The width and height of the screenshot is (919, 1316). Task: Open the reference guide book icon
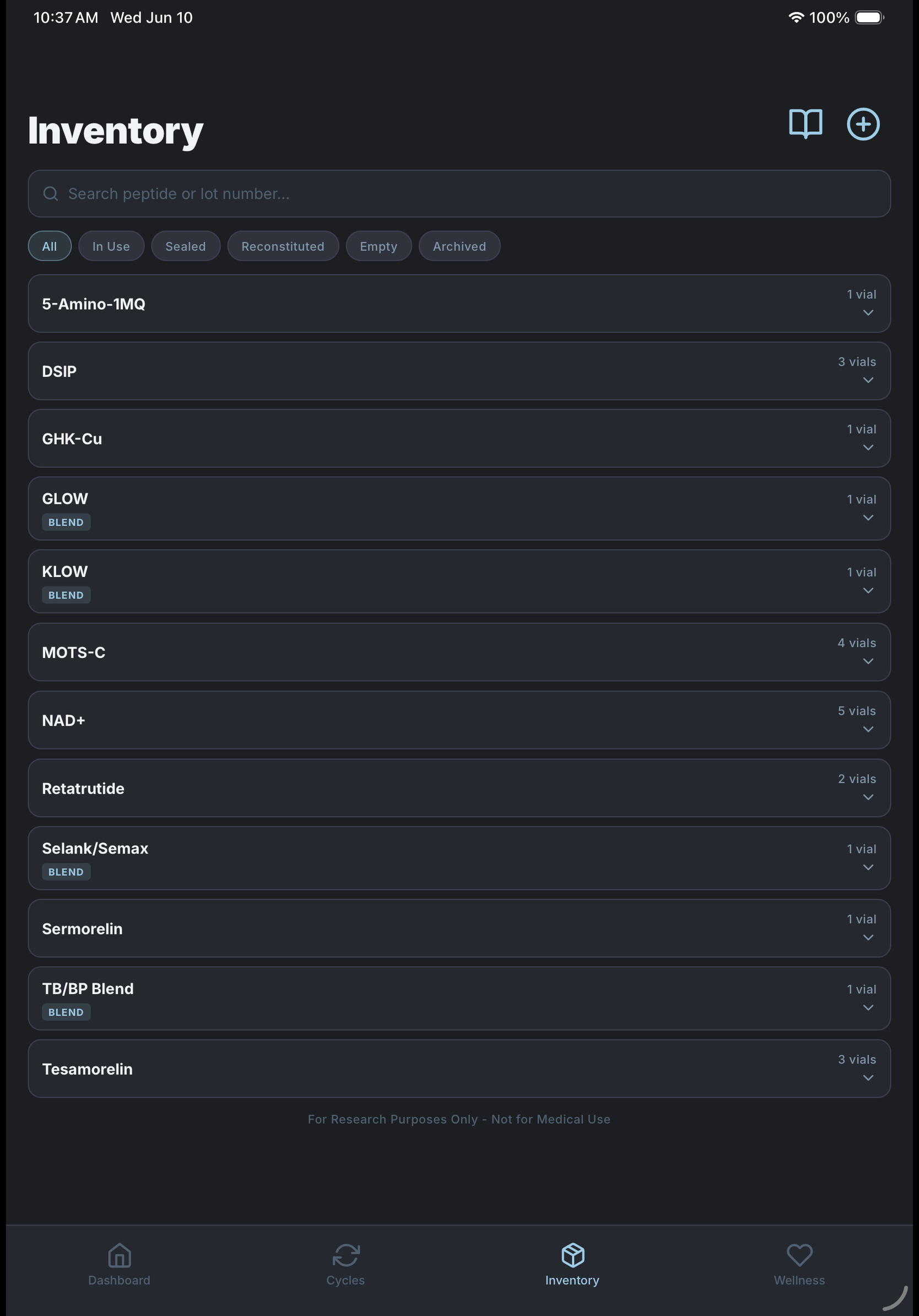[806, 124]
